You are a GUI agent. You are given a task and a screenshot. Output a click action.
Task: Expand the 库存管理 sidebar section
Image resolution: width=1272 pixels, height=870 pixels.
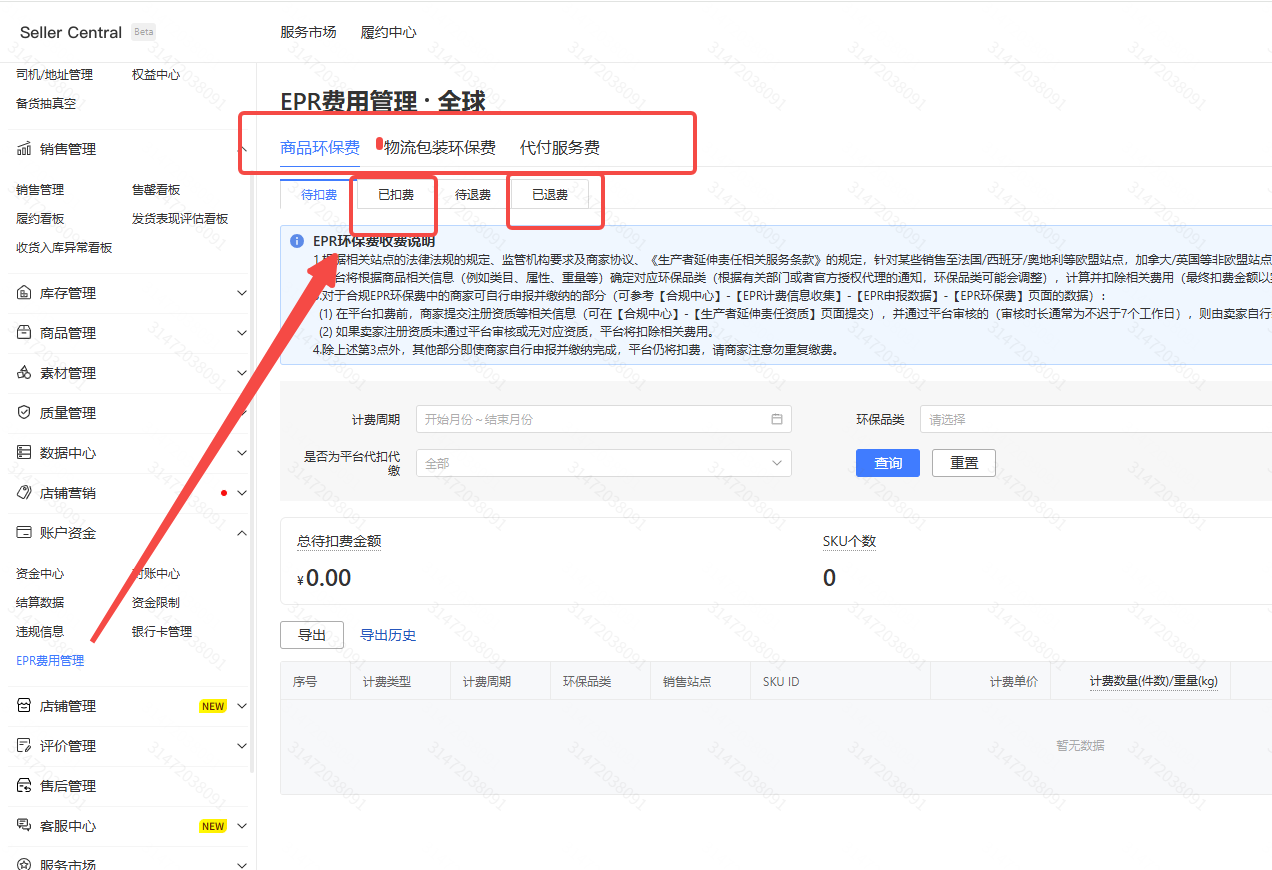pos(241,293)
